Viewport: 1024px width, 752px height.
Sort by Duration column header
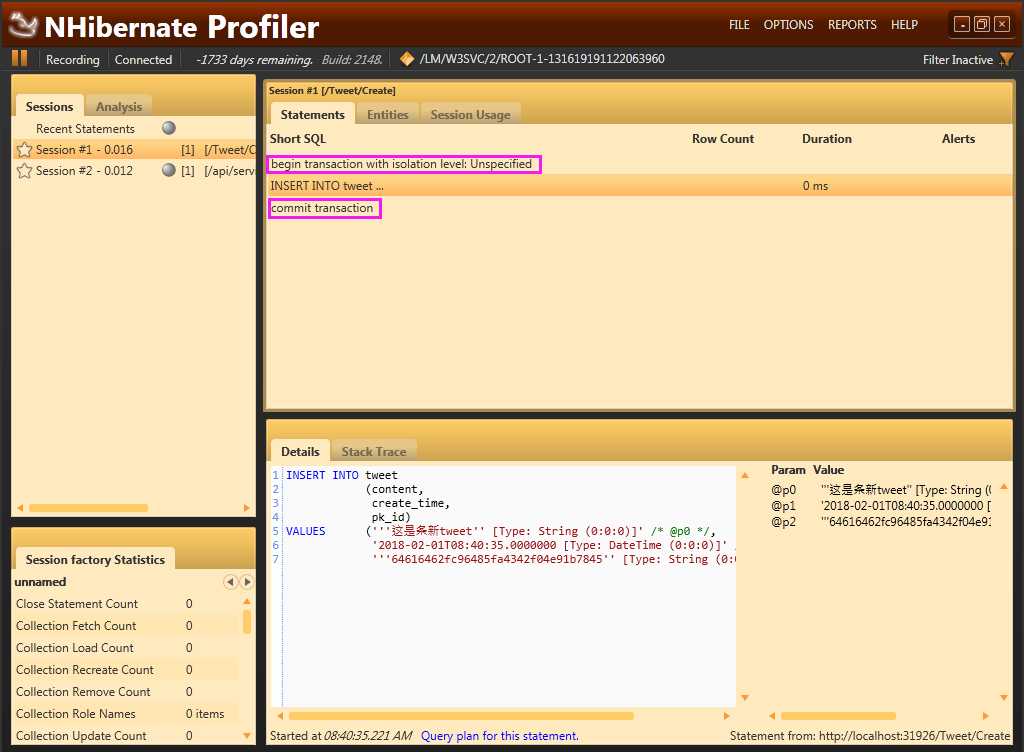pyautogui.click(x=826, y=138)
